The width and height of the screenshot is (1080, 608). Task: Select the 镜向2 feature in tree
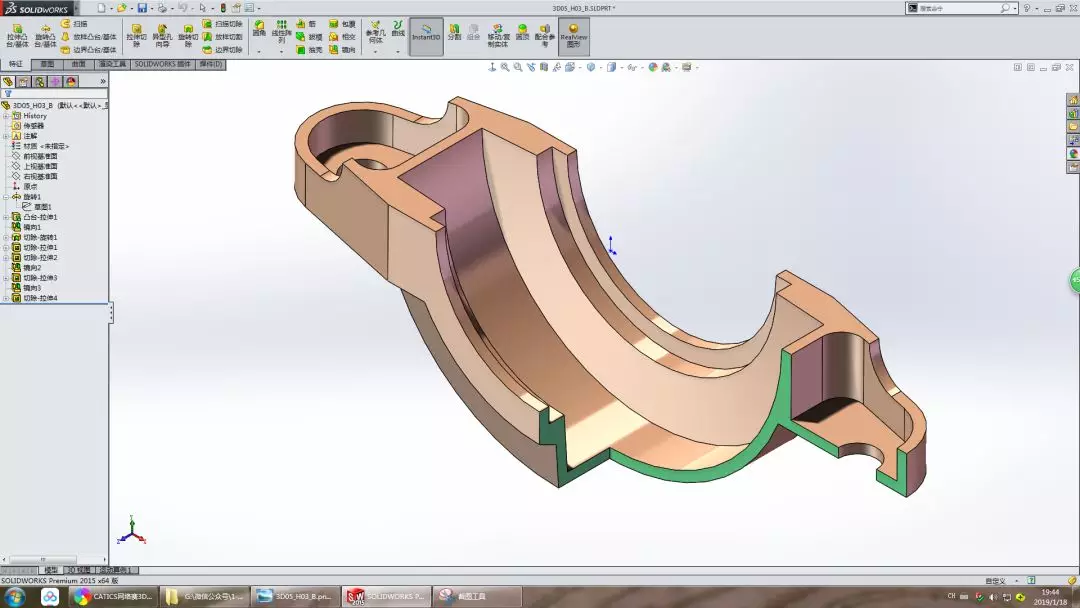(x=26, y=268)
